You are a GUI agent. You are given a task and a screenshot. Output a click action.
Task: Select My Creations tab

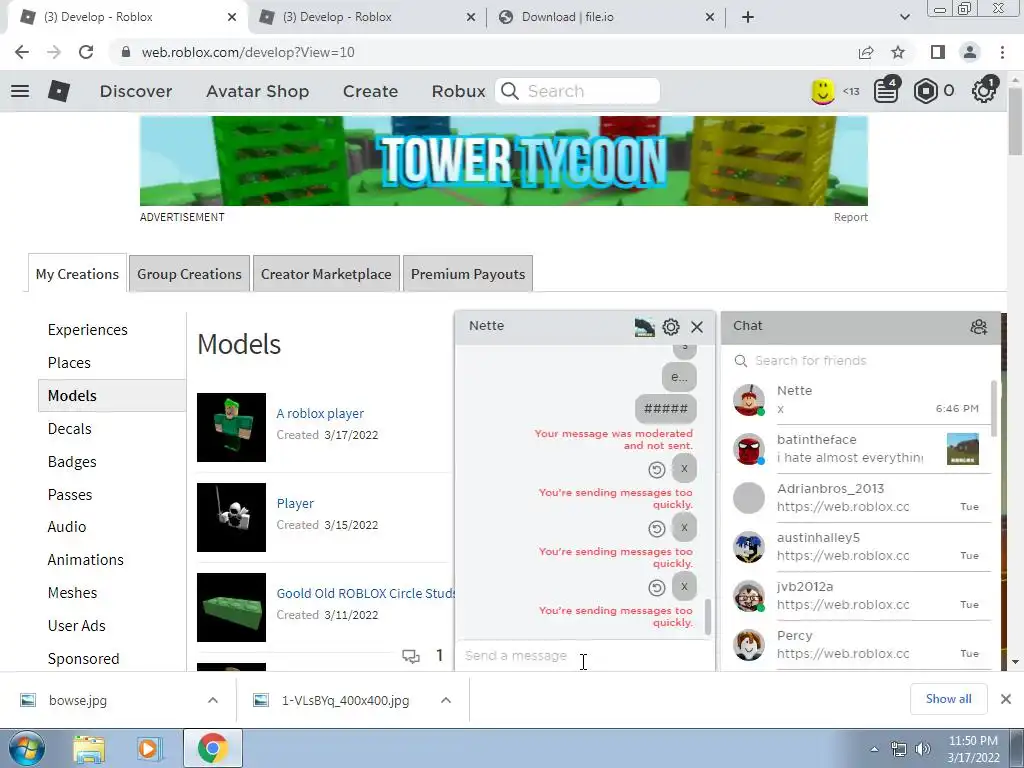pos(77,274)
